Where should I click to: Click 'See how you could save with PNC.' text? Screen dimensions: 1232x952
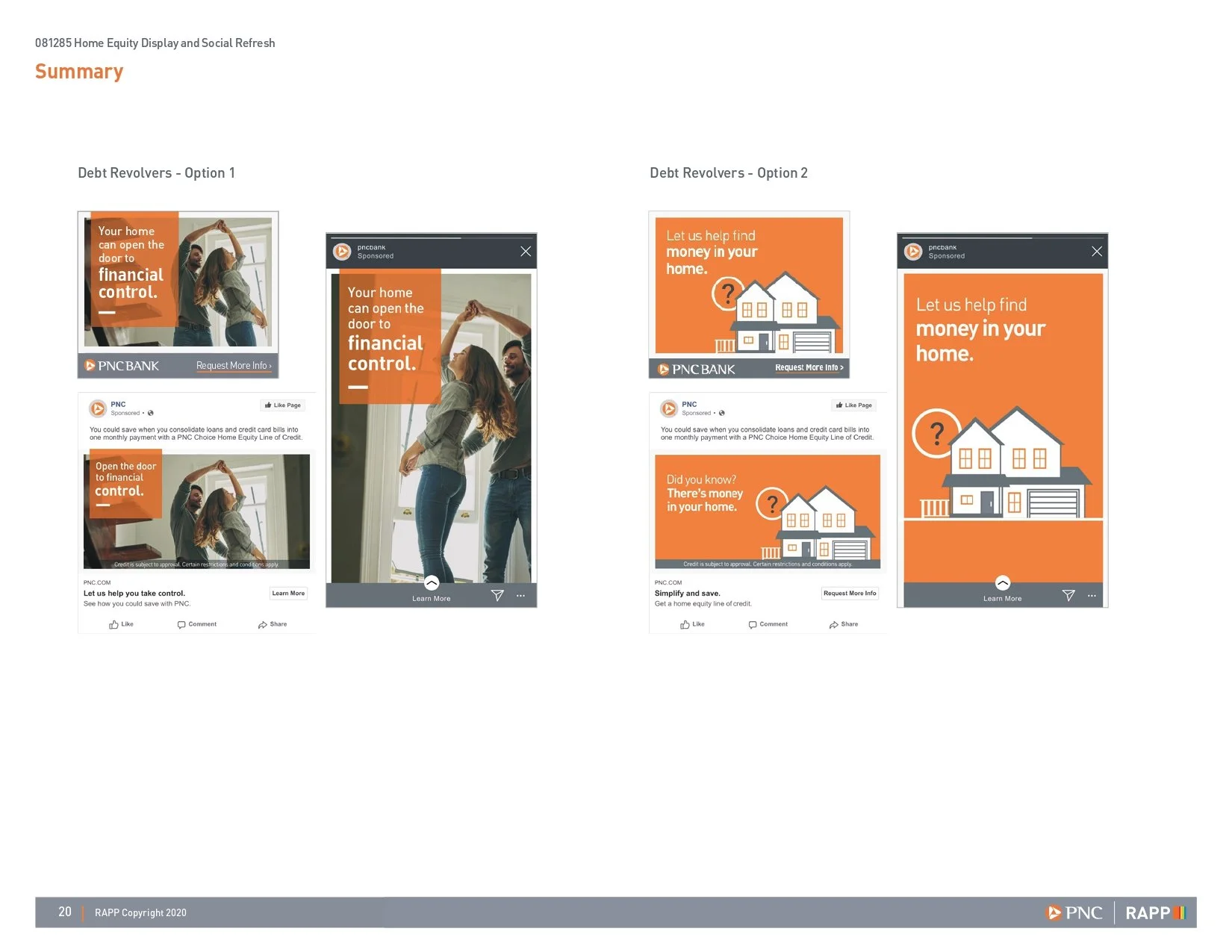pos(137,604)
